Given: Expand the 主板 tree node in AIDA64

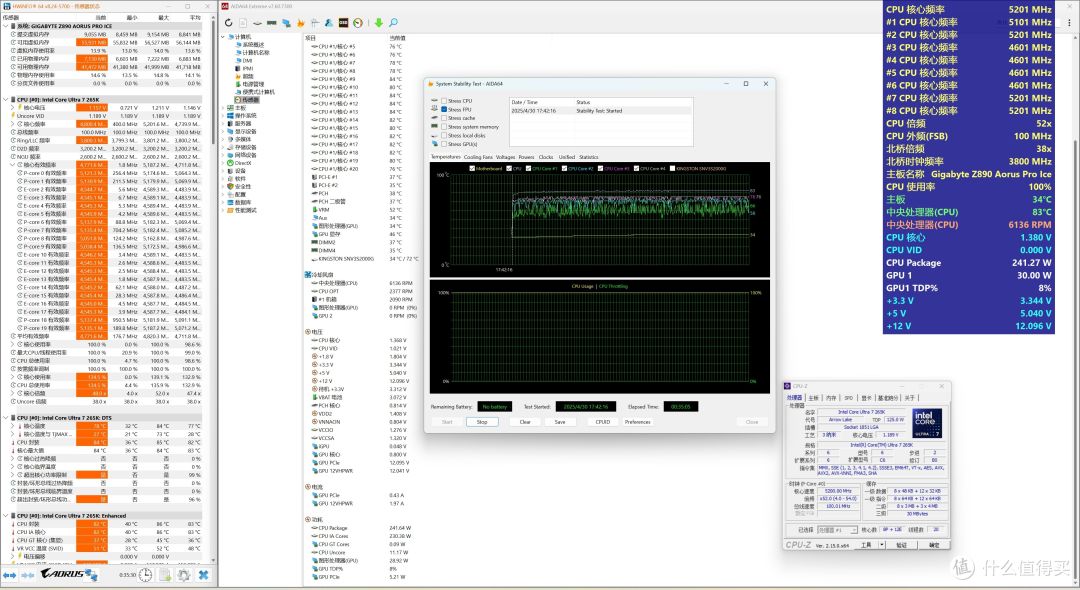Looking at the screenshot, I should [223, 107].
